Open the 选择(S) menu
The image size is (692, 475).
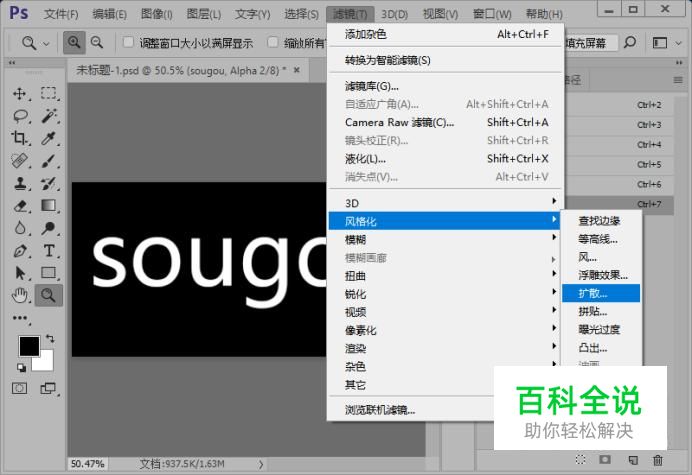(x=301, y=14)
